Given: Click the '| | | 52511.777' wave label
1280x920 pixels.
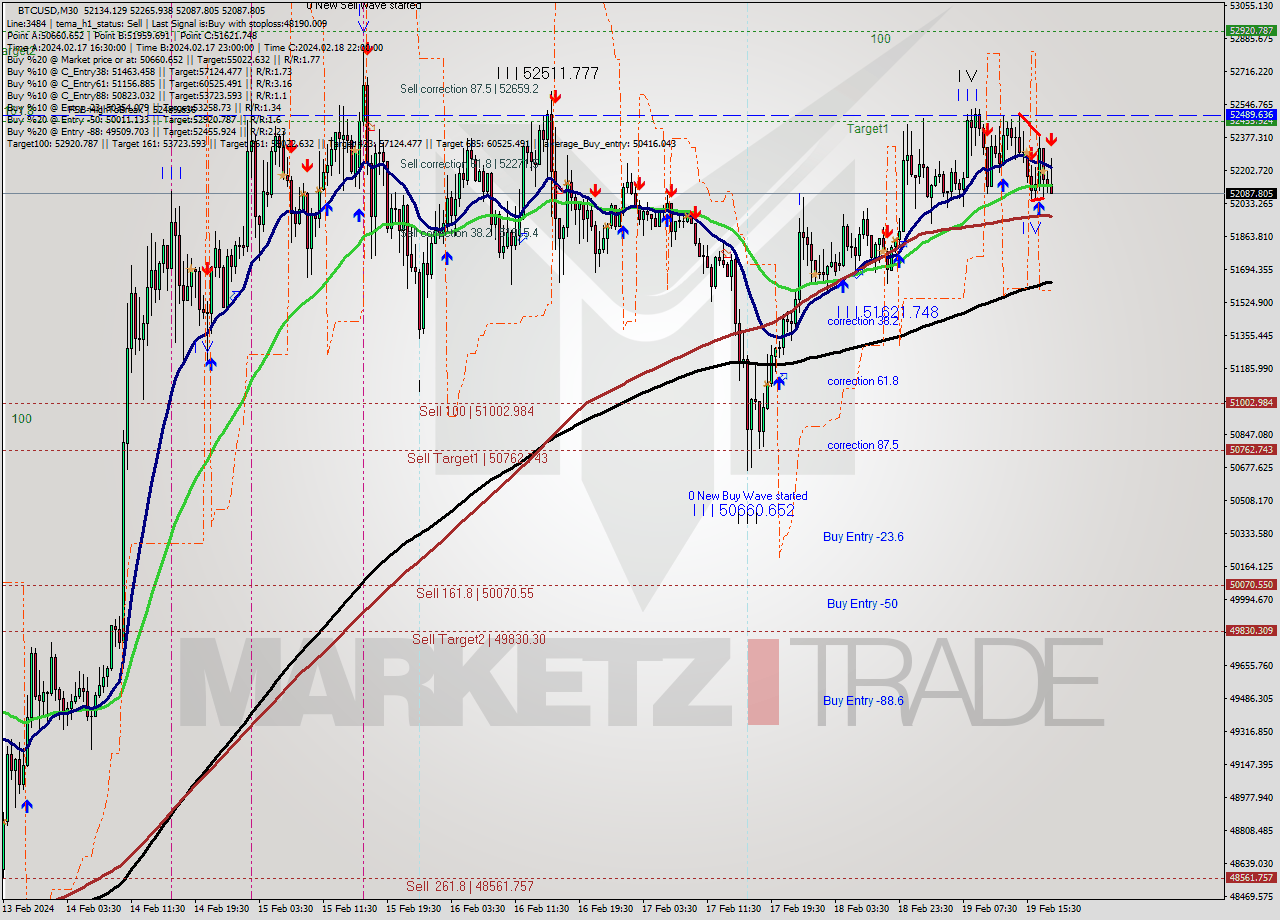Looking at the screenshot, I should (x=548, y=73).
